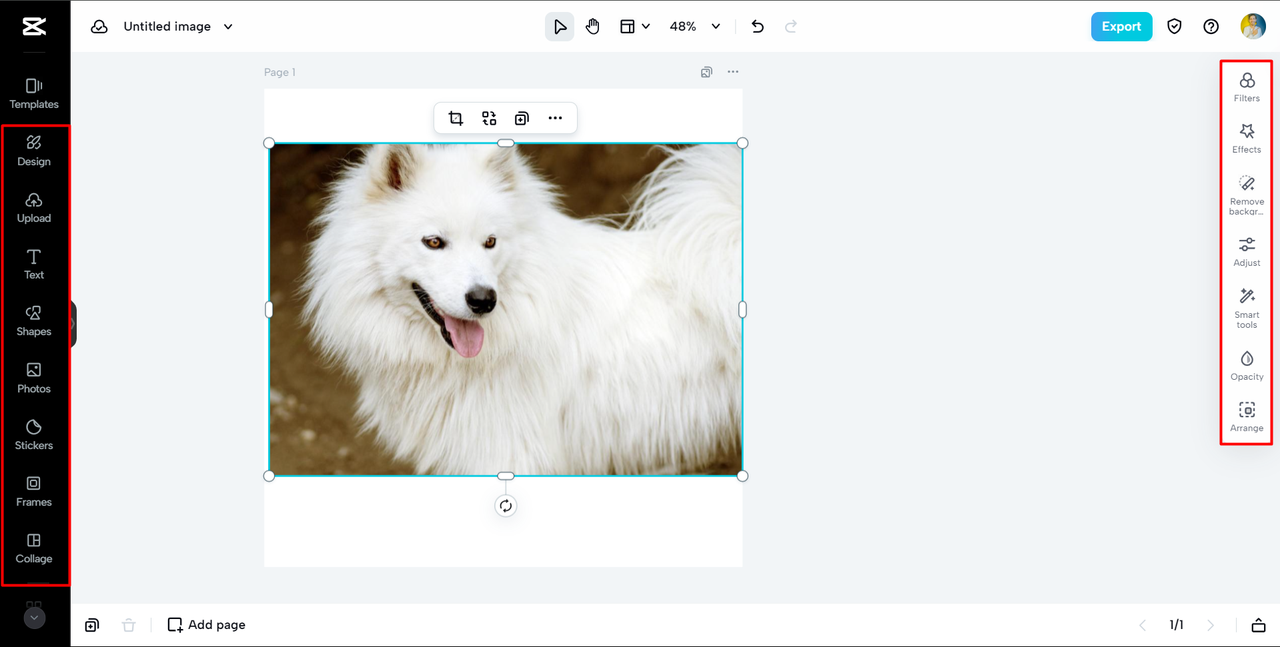
Task: Open the user profile avatar
Action: tap(1253, 27)
